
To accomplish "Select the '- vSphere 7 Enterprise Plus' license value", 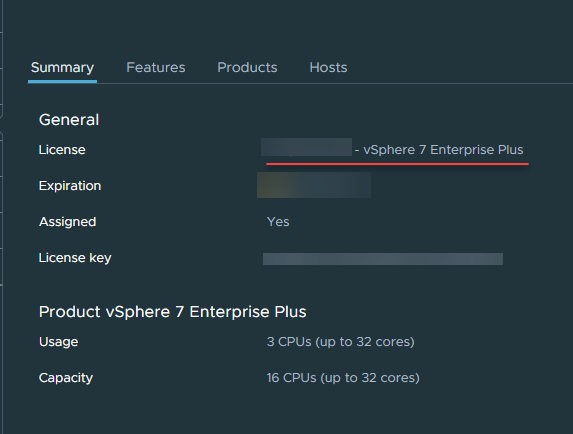I will [x=439, y=150].
